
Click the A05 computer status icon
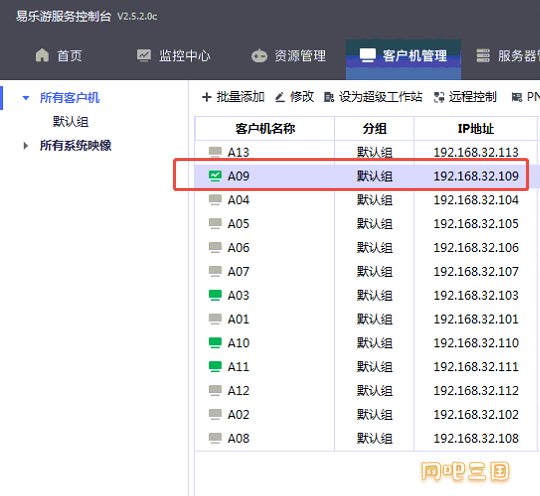coord(215,224)
